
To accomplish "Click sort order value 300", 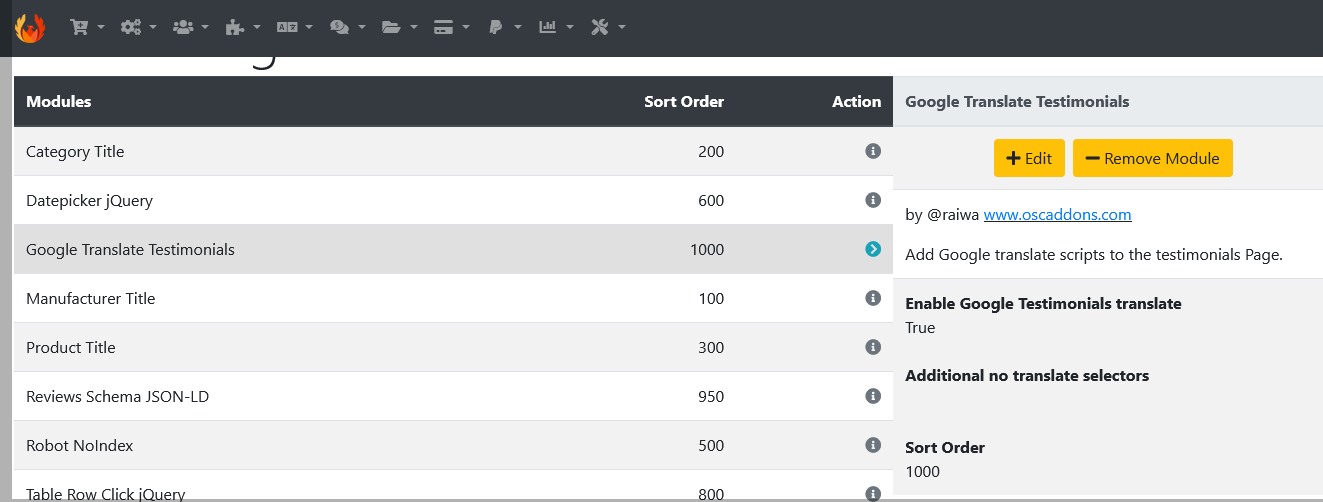I will click(x=711, y=348).
